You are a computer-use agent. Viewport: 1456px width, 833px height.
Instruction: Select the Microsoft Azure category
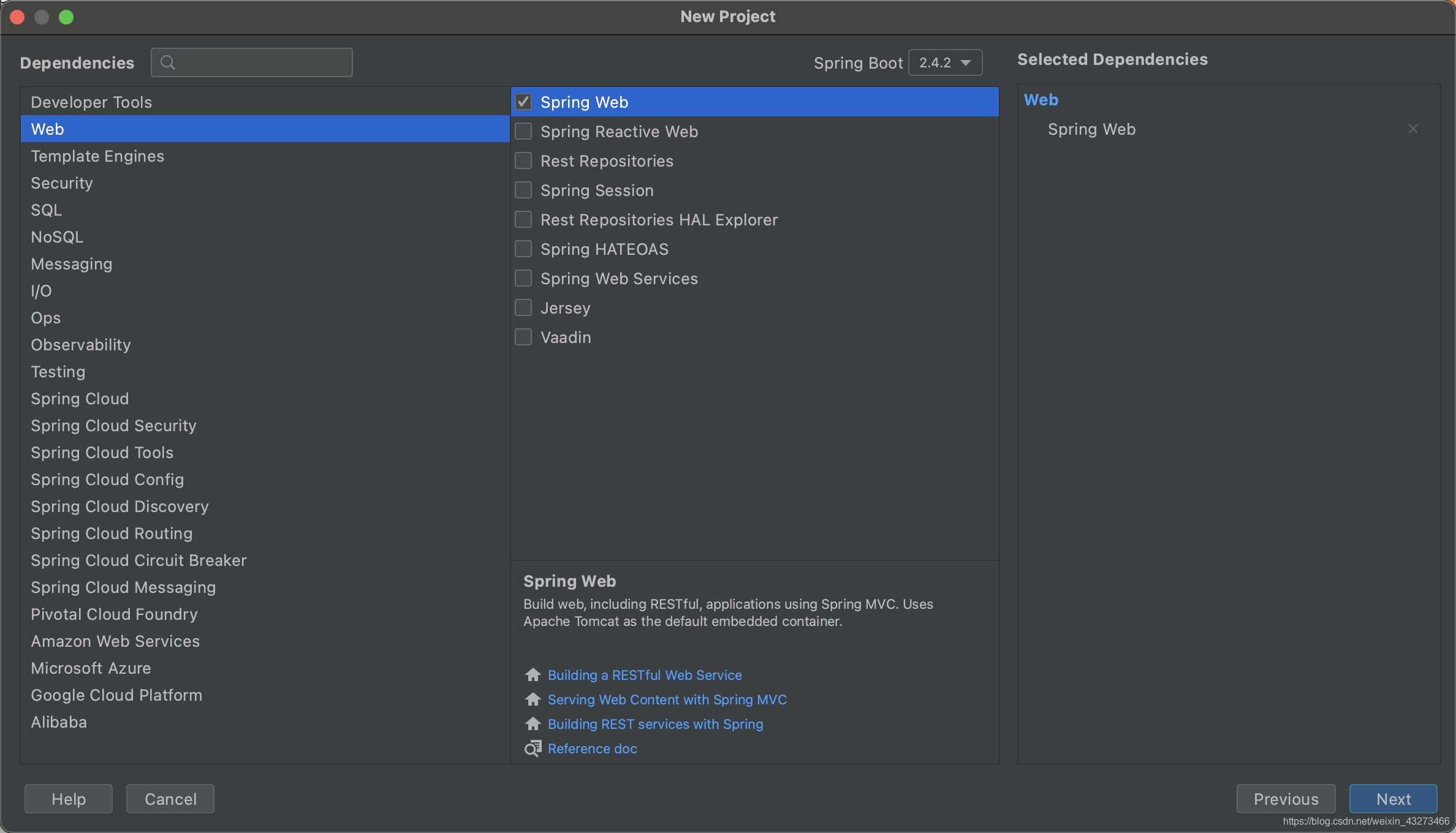pos(265,668)
